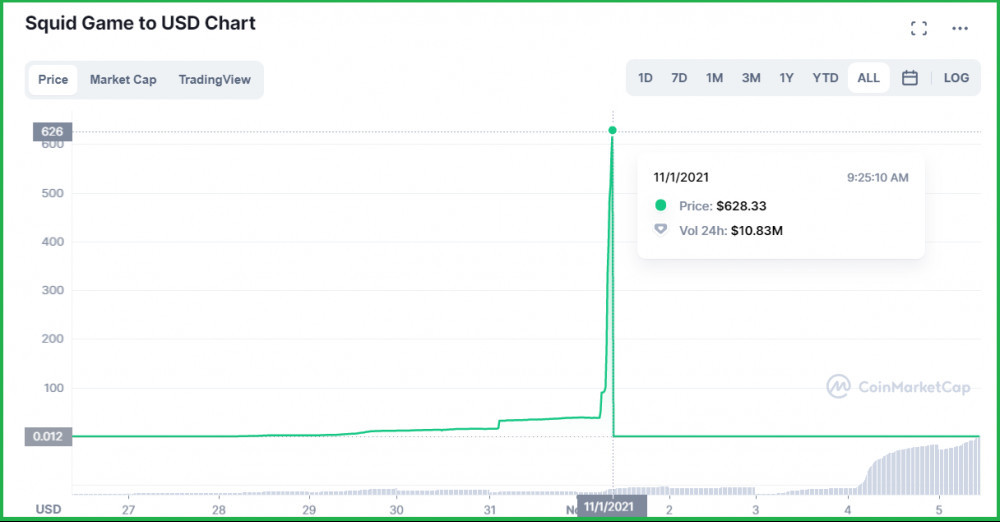The height and width of the screenshot is (522, 1000).
Task: Click the 4 date label on x-axis
Action: [x=848, y=510]
